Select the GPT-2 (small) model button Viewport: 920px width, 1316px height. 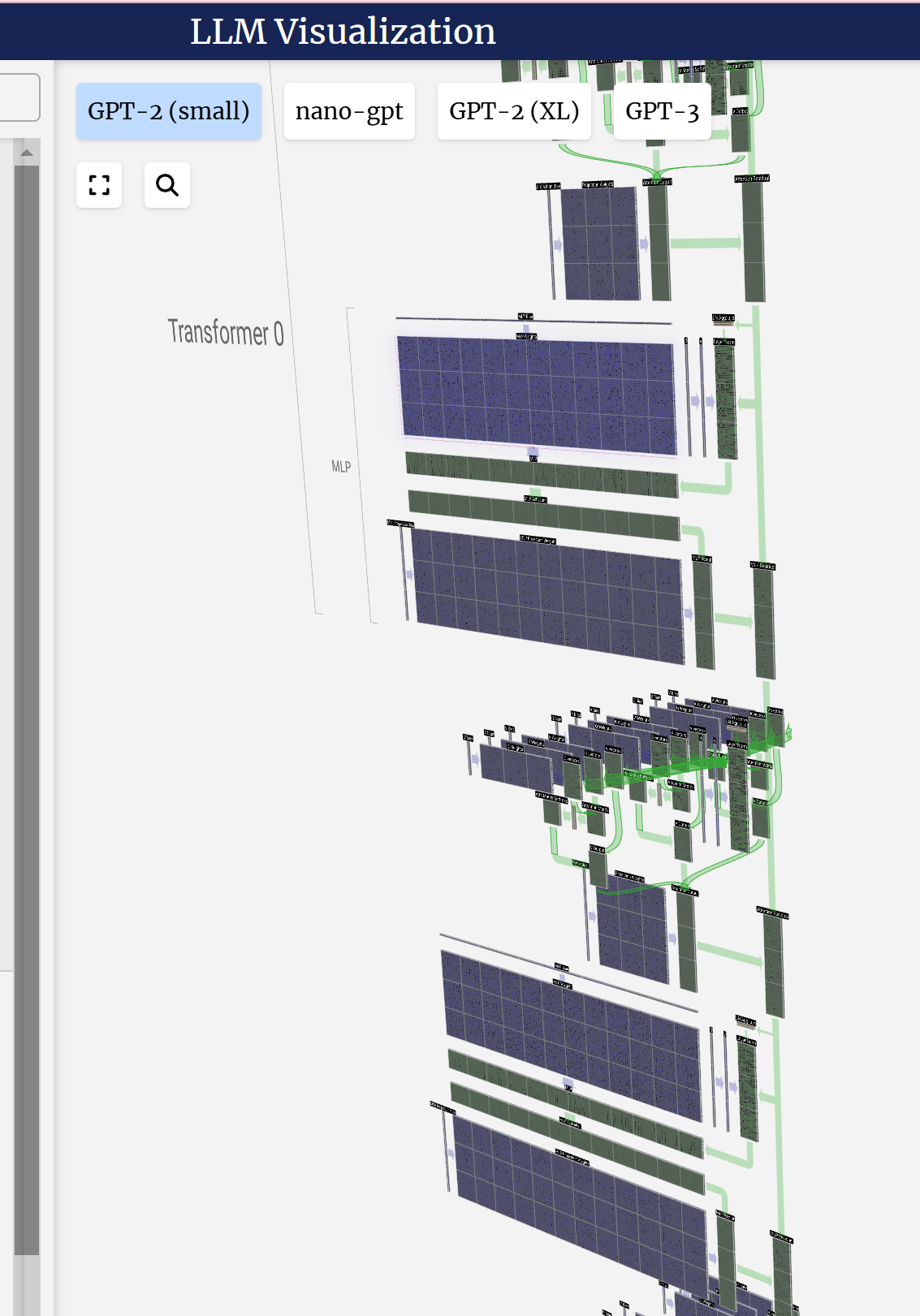tap(169, 111)
